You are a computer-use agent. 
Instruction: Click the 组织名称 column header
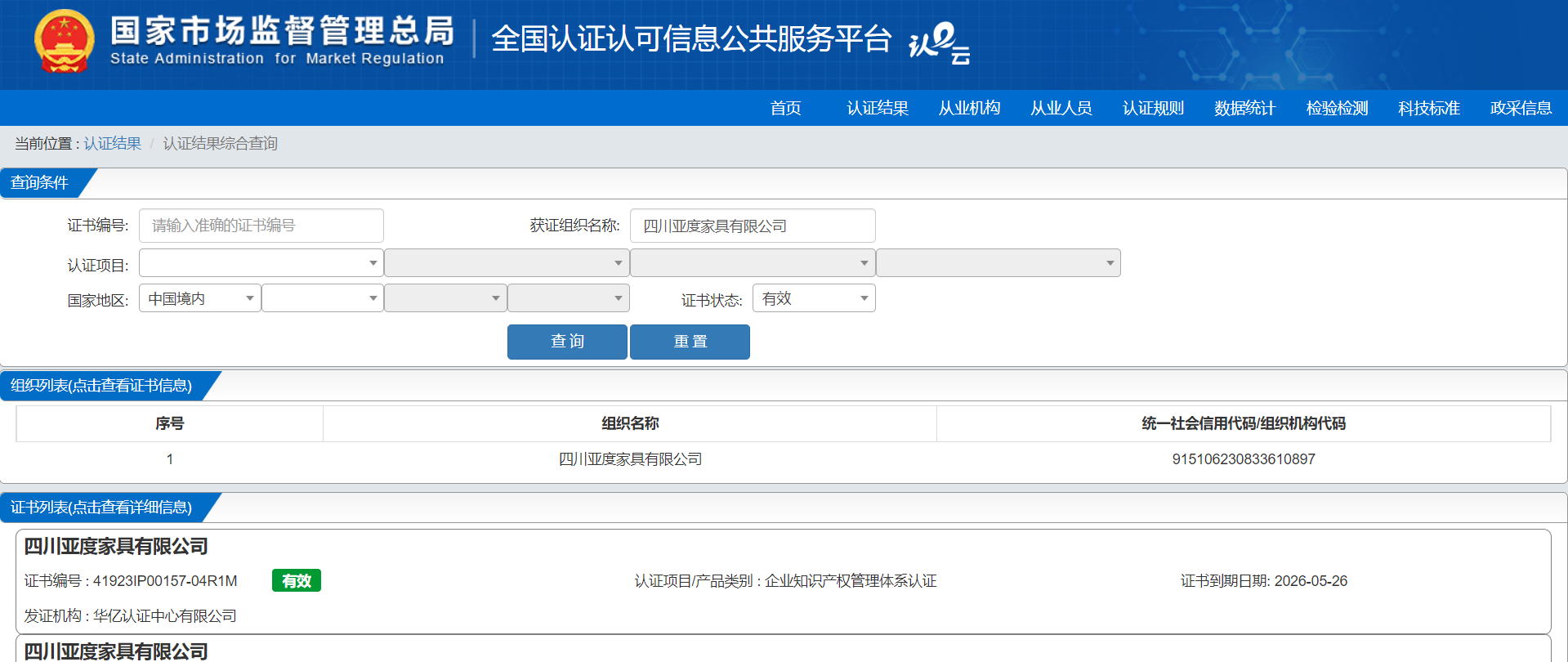pyautogui.click(x=630, y=423)
